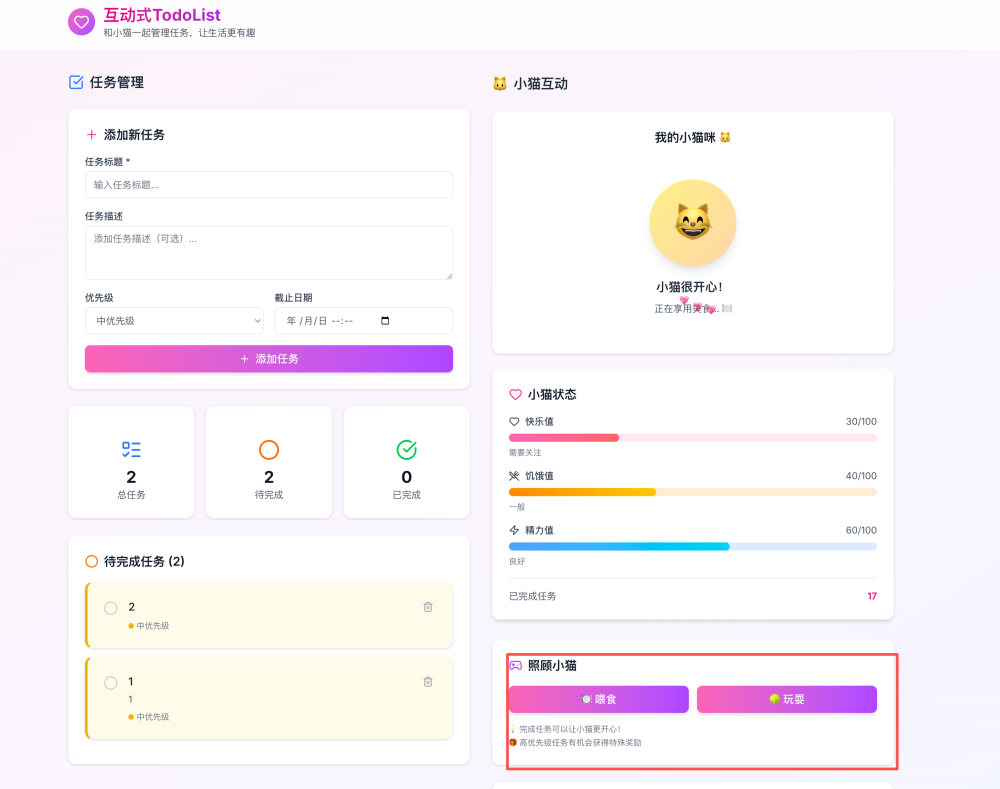1000x789 pixels.
Task: Click the trash icon on task 2
Action: click(x=428, y=606)
